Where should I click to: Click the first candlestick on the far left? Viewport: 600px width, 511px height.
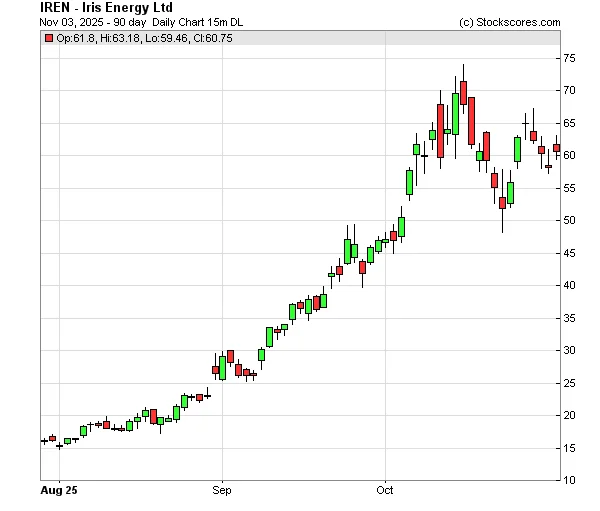pyautogui.click(x=44, y=440)
